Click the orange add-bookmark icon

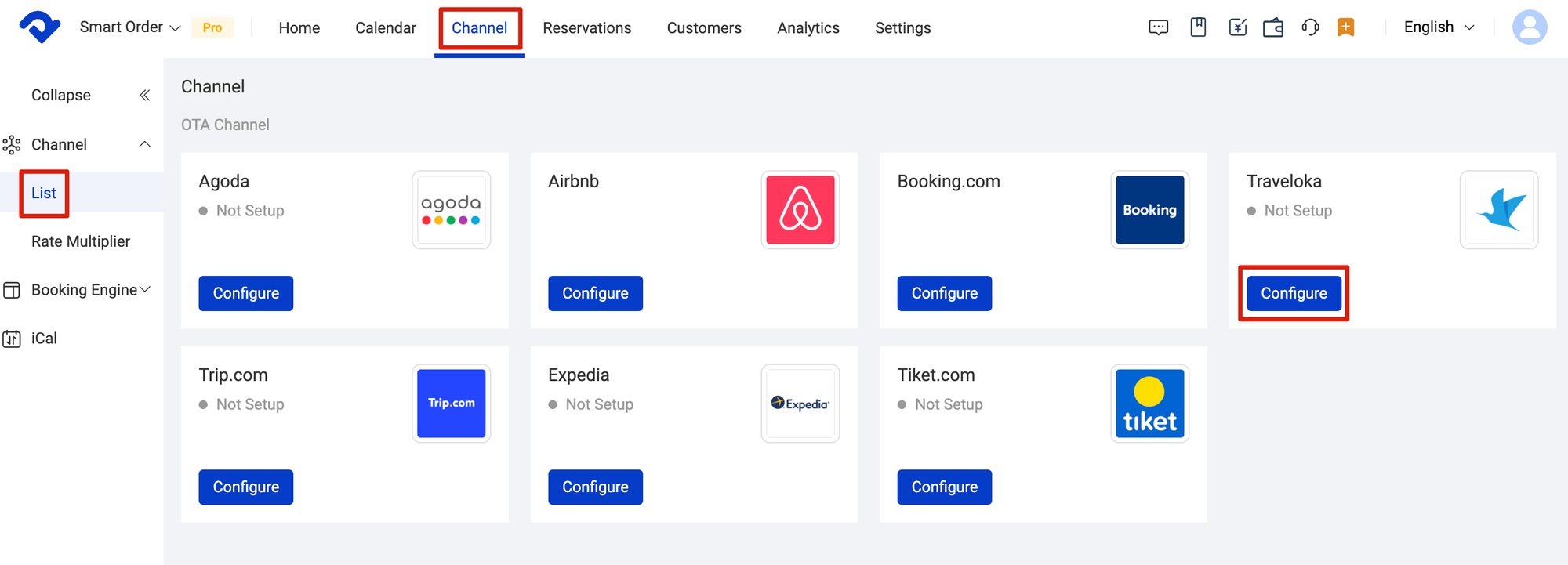coord(1346,27)
